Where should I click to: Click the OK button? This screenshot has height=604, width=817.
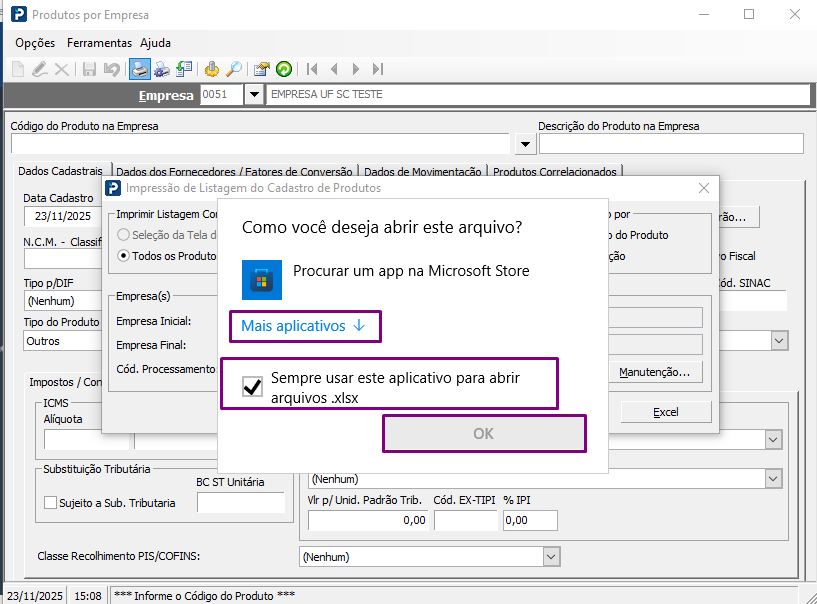484,434
